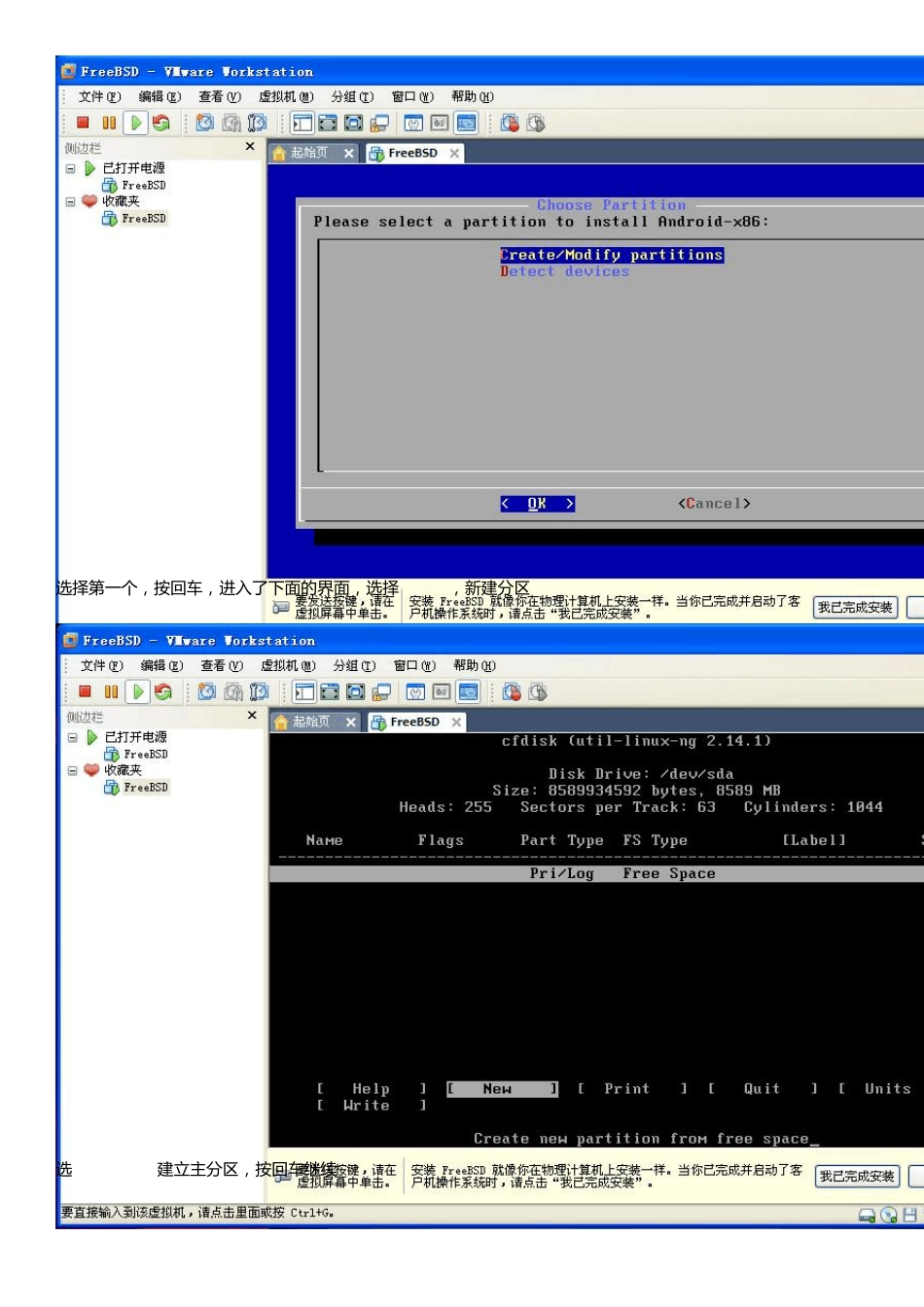Select the New option in cfdisk

click(x=502, y=1089)
